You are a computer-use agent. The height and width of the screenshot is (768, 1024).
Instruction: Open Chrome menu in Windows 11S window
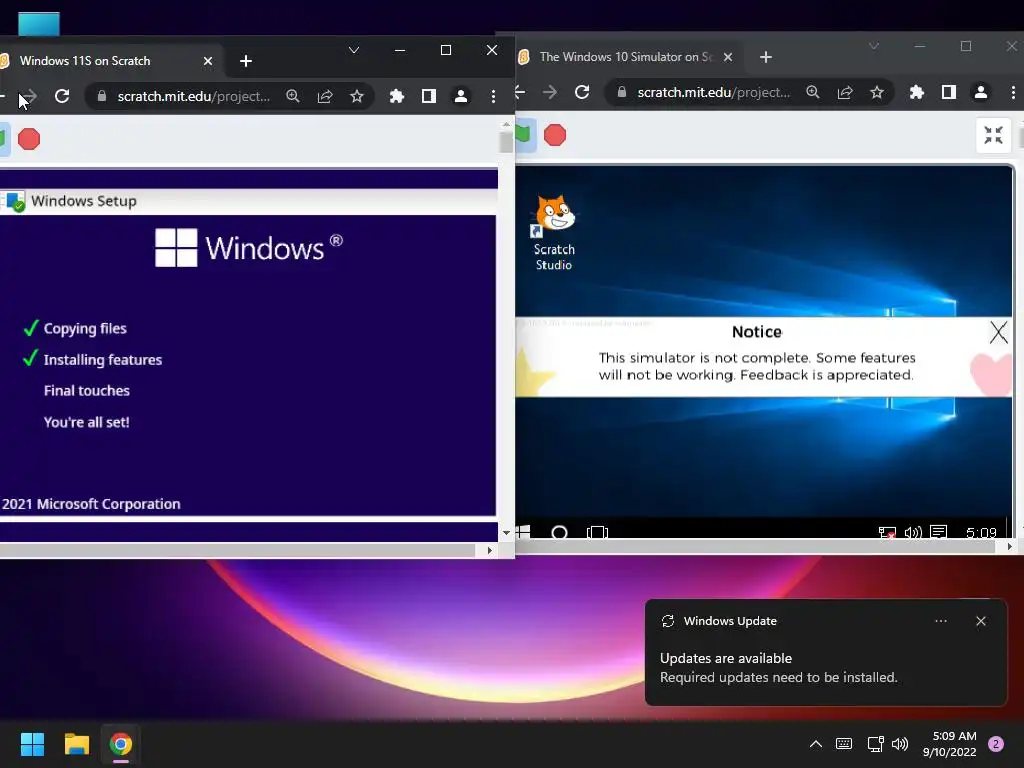tap(493, 96)
